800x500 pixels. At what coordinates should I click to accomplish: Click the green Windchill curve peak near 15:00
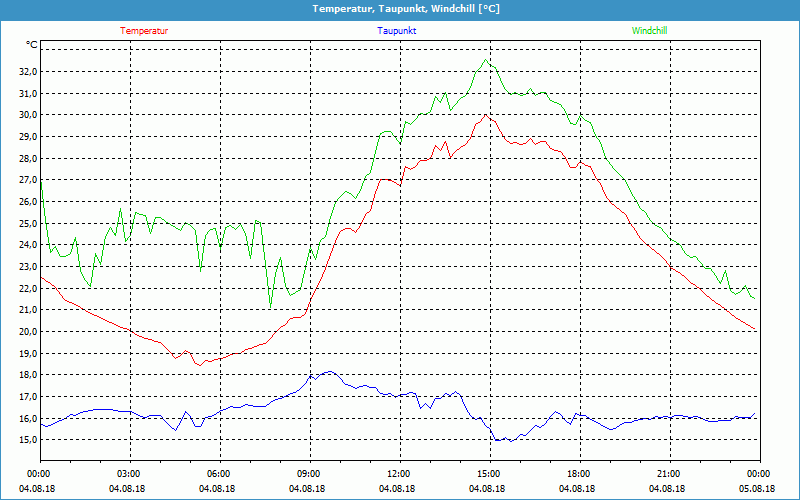coord(486,60)
